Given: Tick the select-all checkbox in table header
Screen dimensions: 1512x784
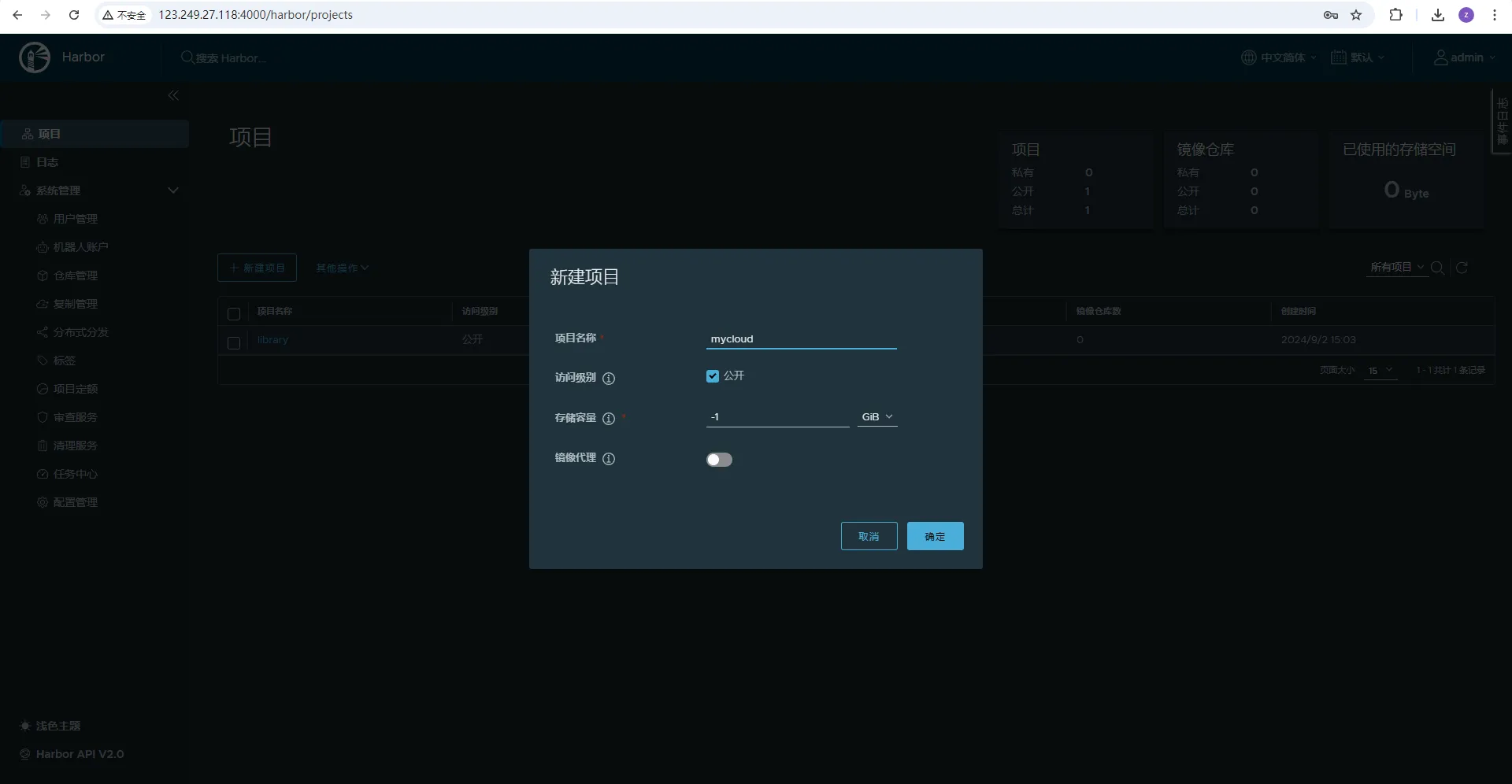Looking at the screenshot, I should 234,314.
